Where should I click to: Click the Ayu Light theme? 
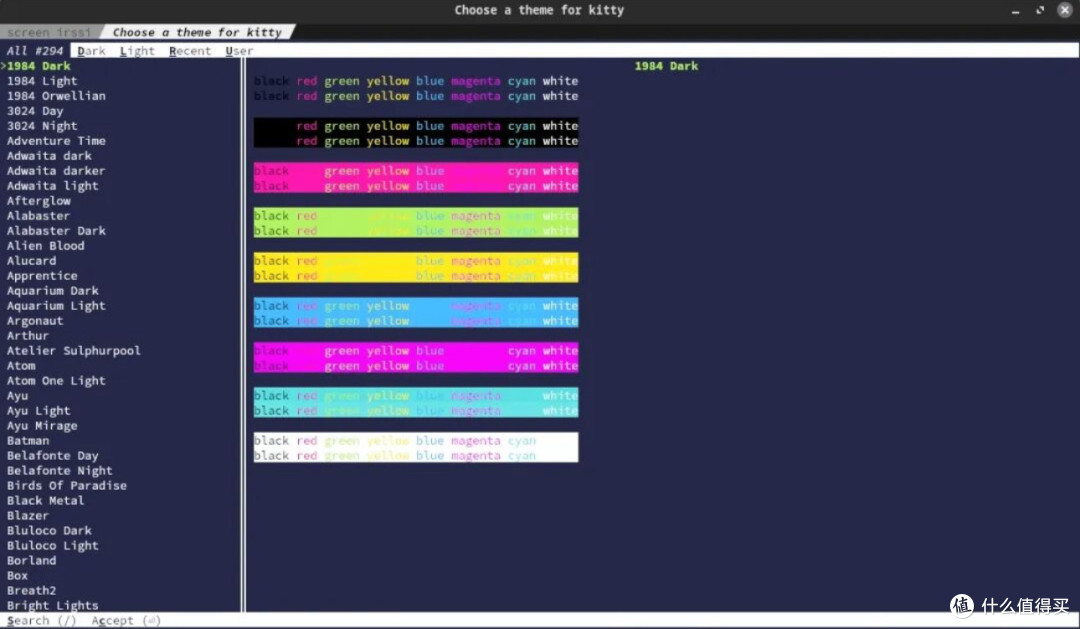click(39, 411)
